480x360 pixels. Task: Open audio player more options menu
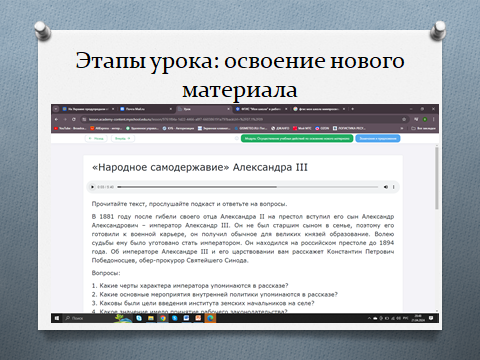(x=394, y=187)
